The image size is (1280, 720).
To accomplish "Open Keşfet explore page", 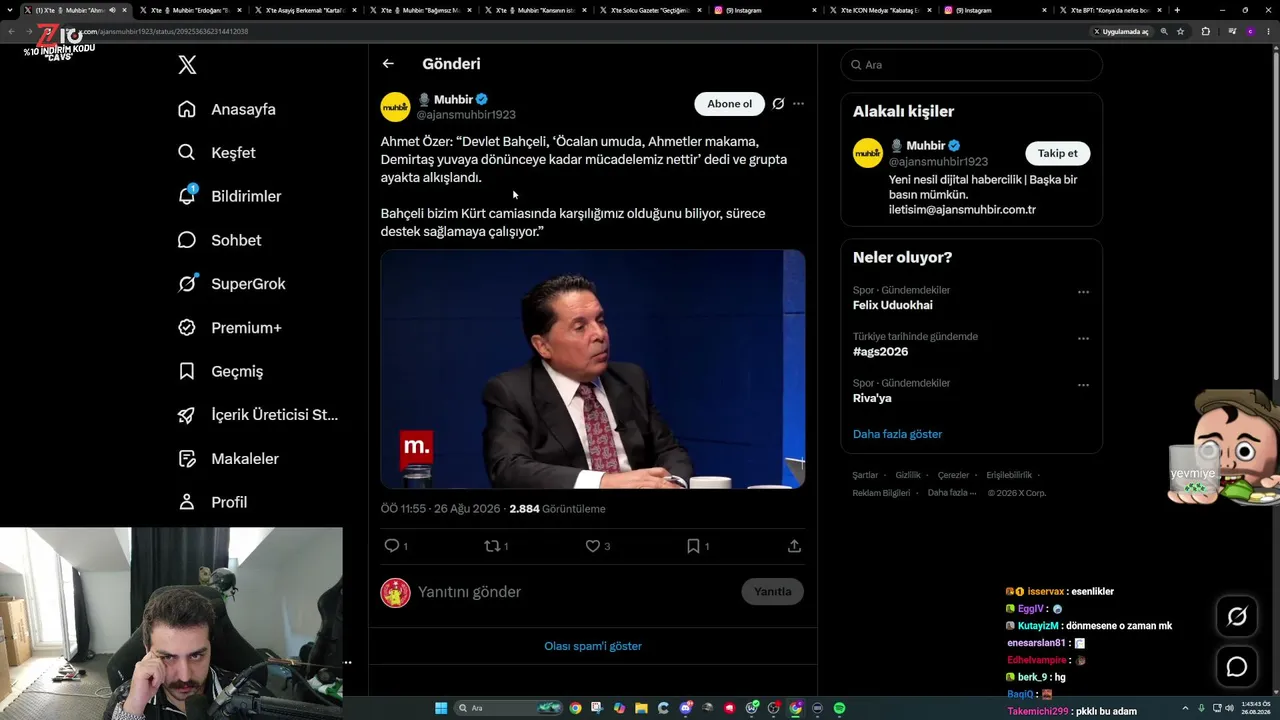I will tap(217, 153).
